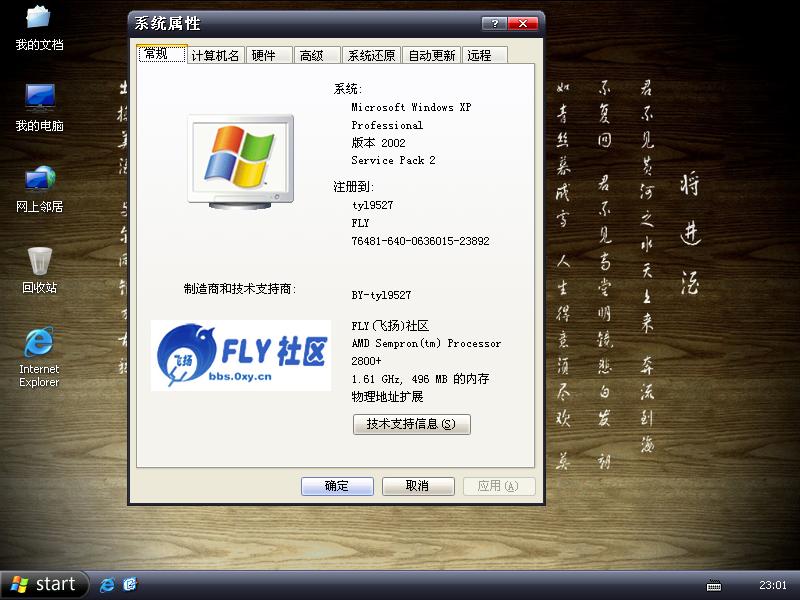The width and height of the screenshot is (800, 600).
Task: Click the registered user name tyl9527
Action: click(x=372, y=205)
